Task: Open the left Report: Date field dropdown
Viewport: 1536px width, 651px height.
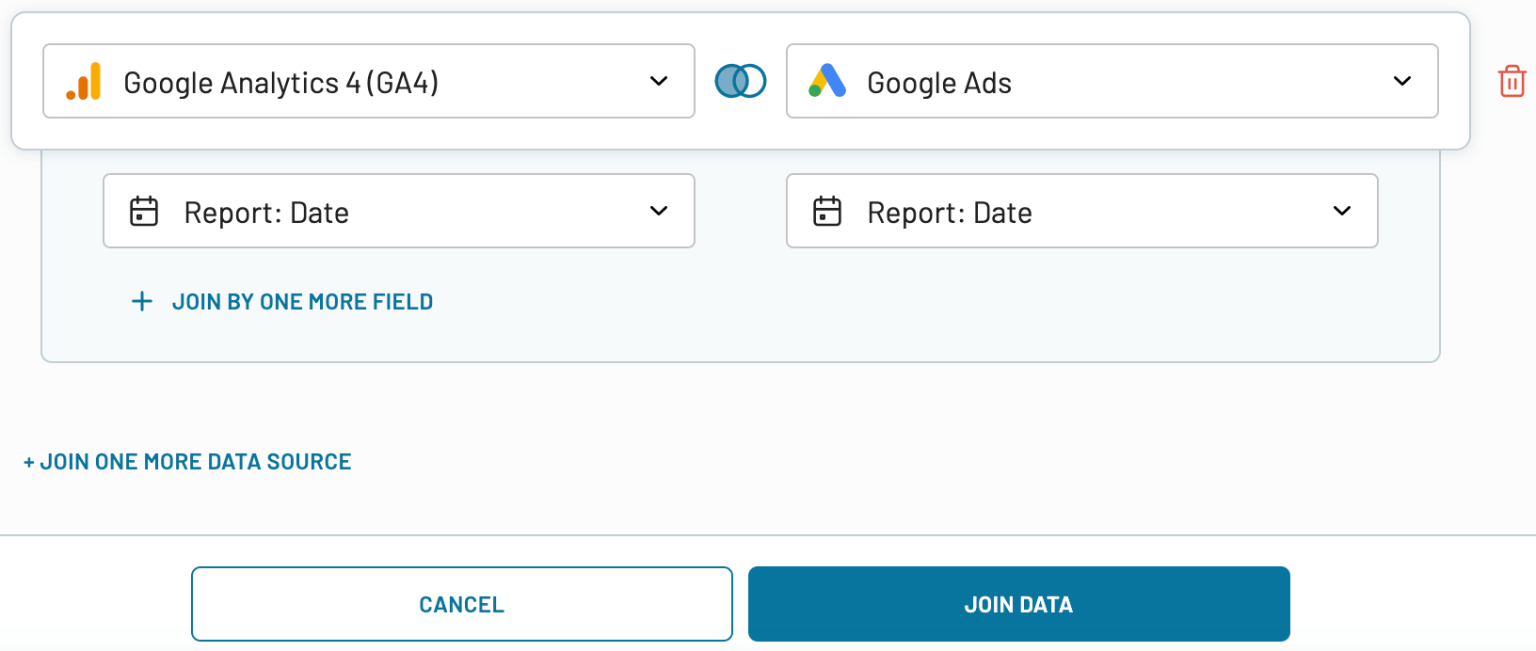Action: click(x=398, y=211)
